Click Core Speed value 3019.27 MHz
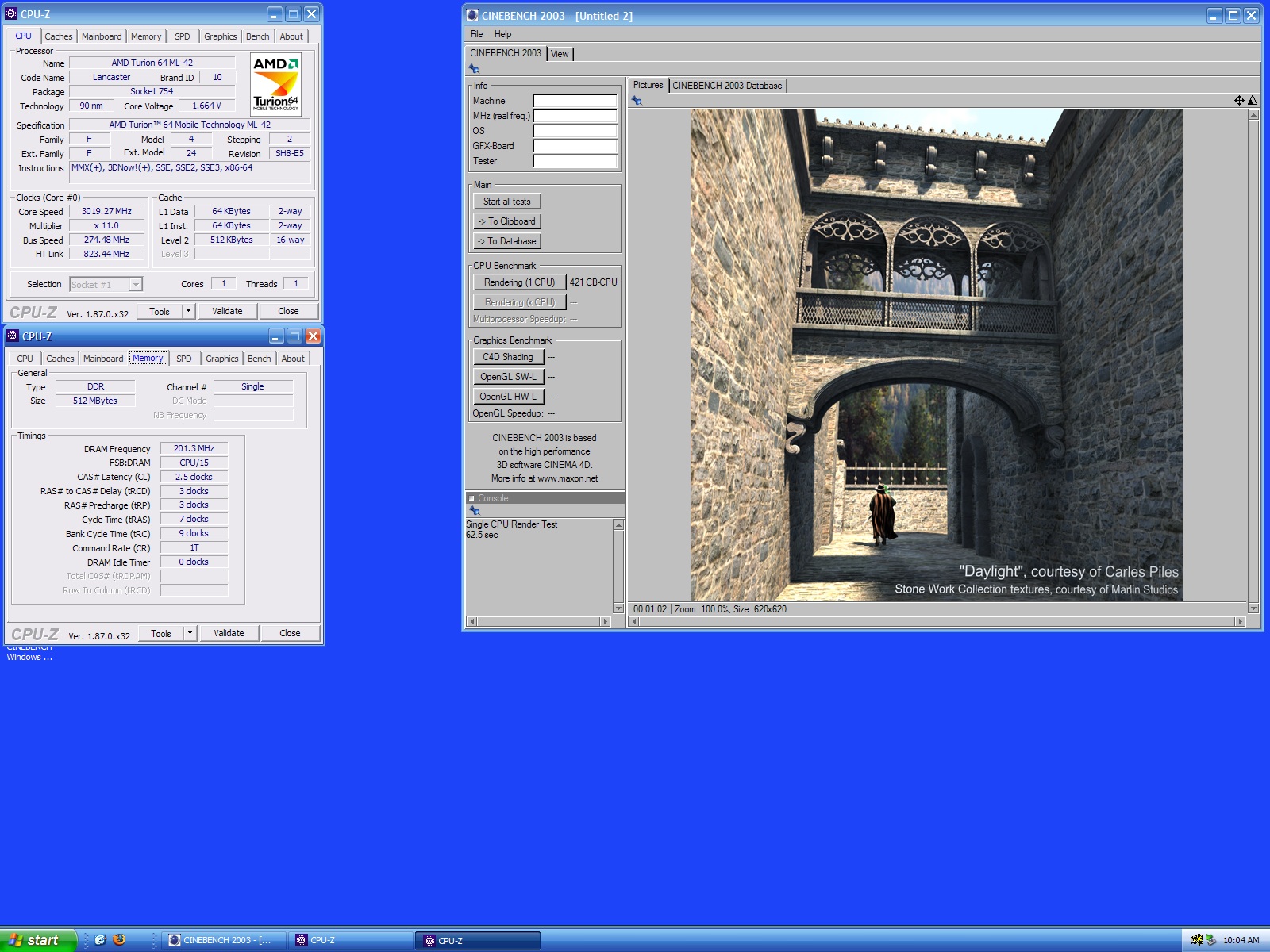 click(x=106, y=212)
